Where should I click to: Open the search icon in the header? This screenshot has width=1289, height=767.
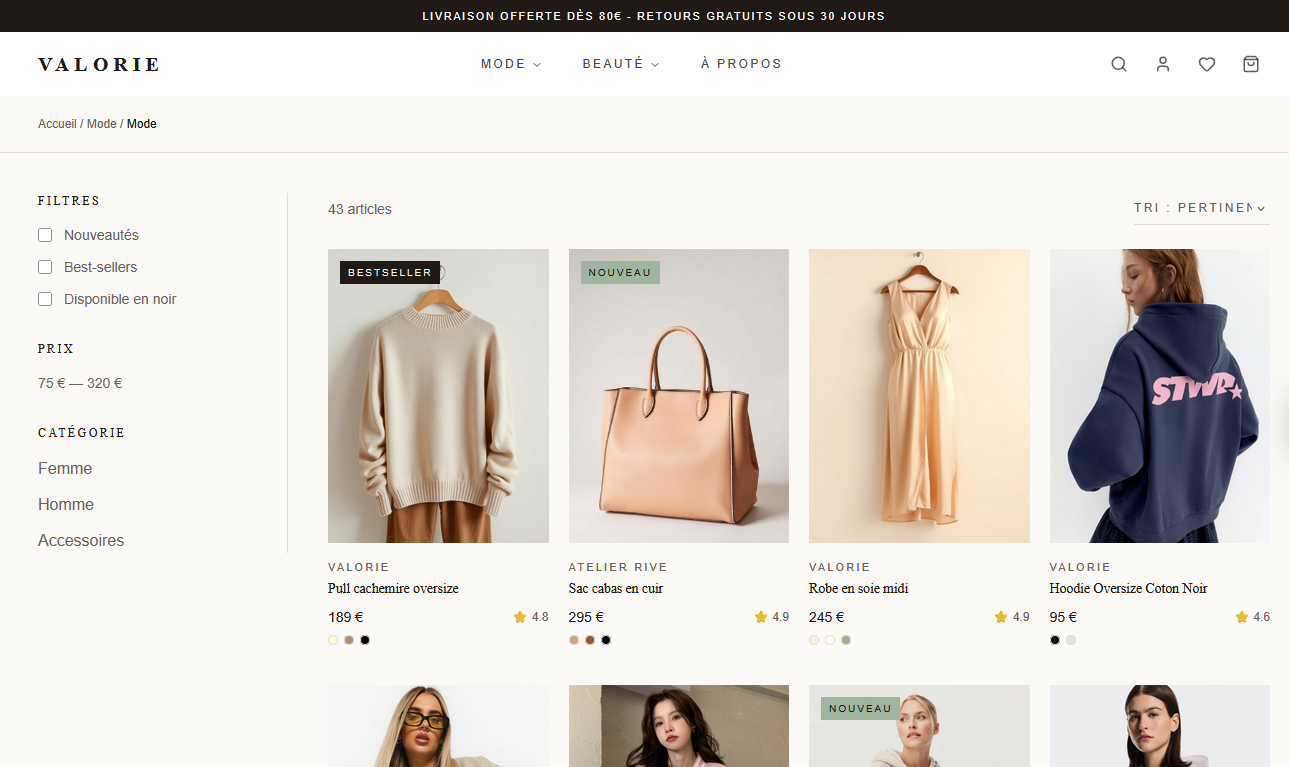click(x=1119, y=64)
